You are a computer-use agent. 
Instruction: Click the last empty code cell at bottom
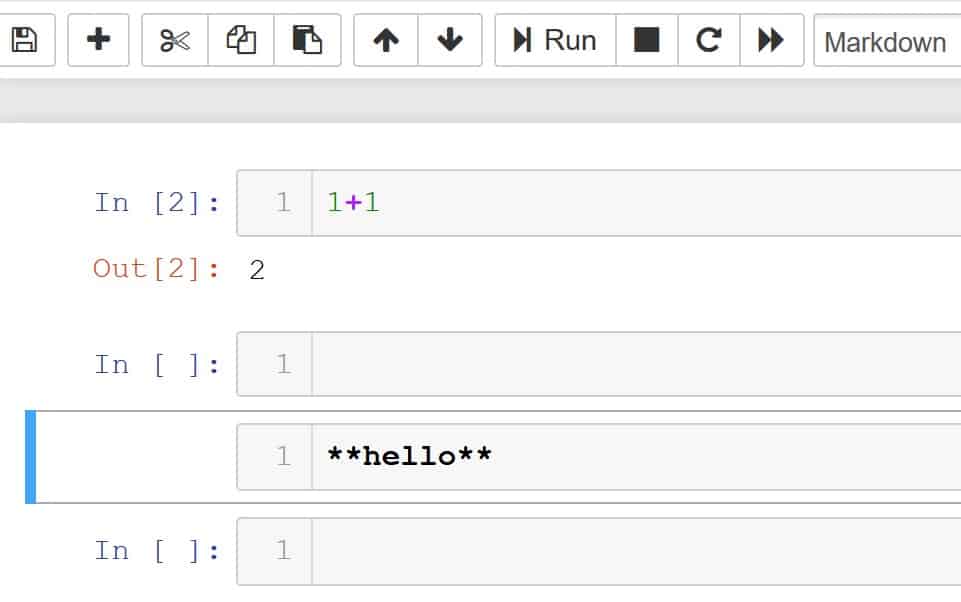tap(636, 551)
